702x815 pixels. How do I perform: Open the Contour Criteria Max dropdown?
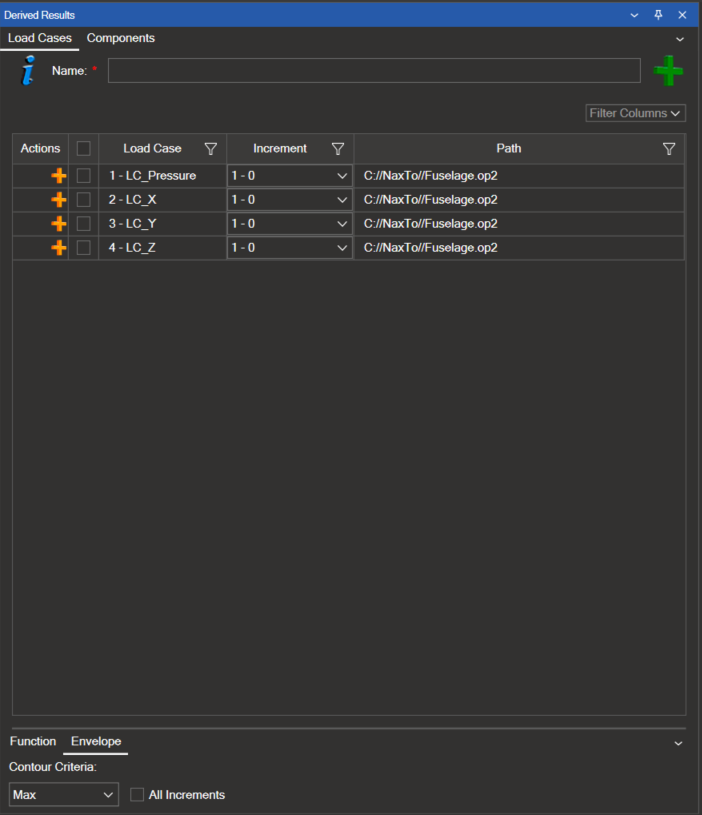click(64, 795)
